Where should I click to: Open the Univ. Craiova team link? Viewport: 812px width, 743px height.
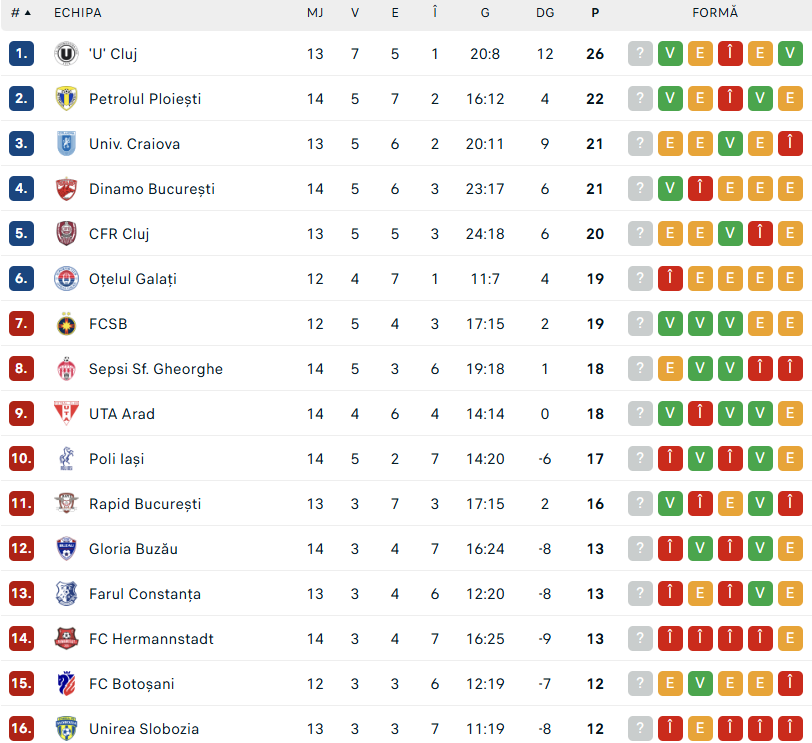point(134,144)
